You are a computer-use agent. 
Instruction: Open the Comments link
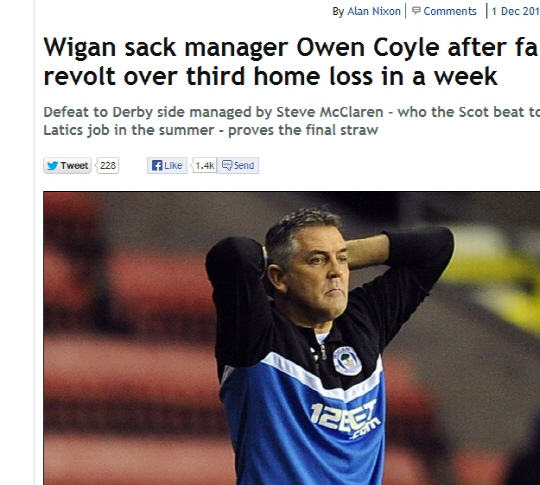(x=450, y=11)
